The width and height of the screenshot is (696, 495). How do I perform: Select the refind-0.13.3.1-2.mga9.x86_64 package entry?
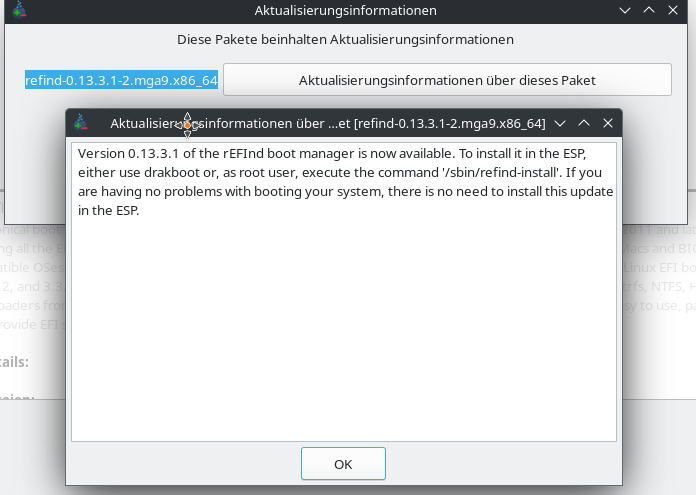[x=122, y=79]
